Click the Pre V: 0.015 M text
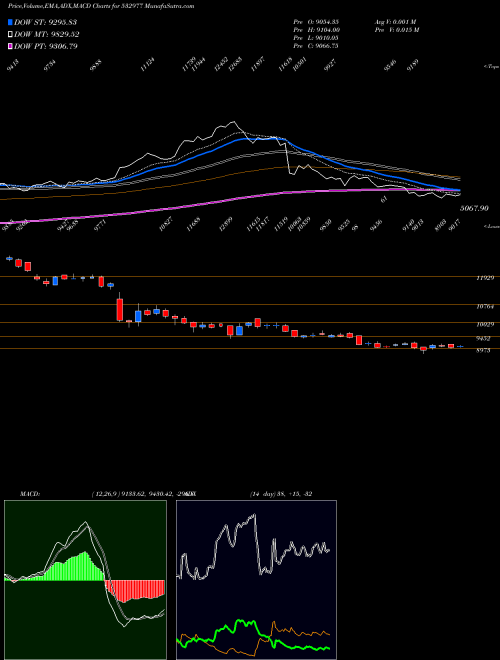The image size is (500, 660). click(x=396, y=30)
